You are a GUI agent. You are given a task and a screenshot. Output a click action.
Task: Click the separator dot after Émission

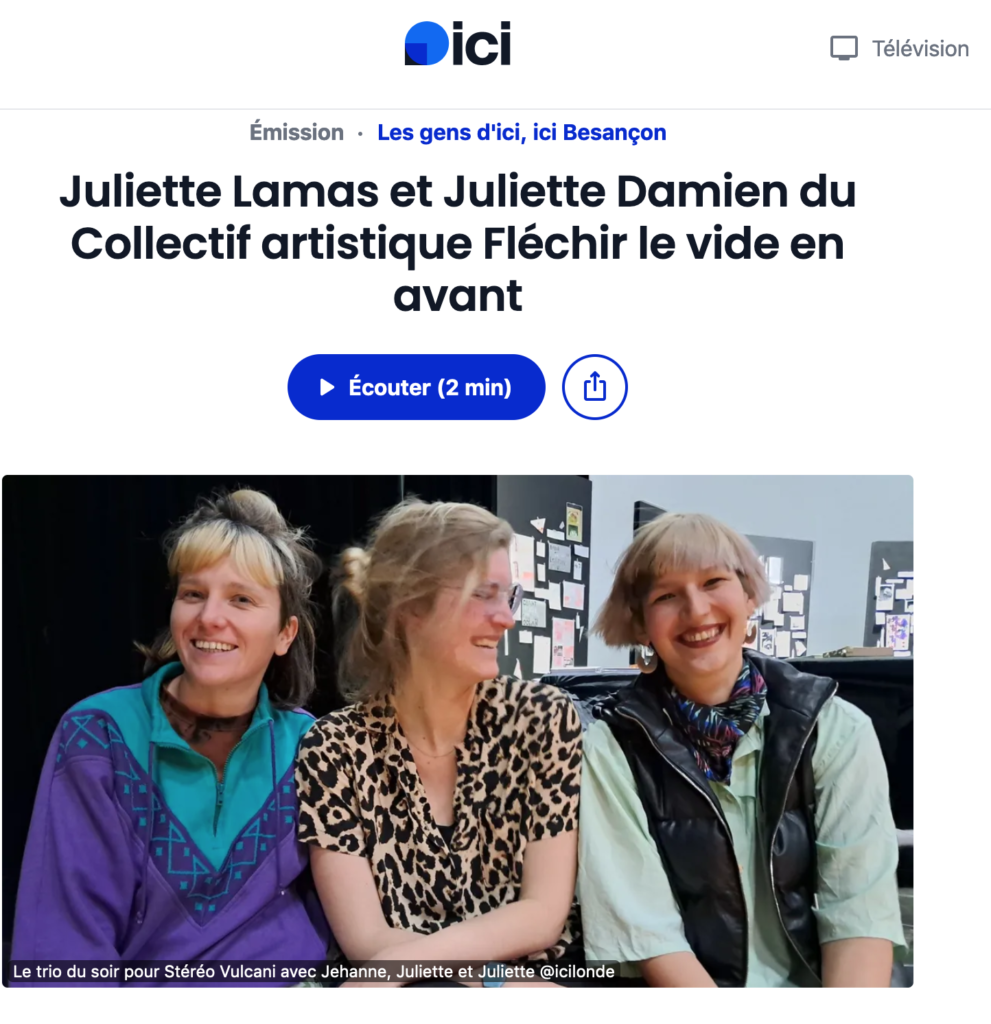[x=360, y=134]
